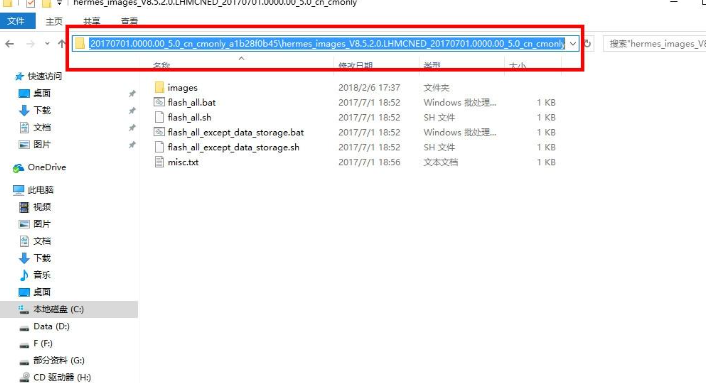Open the 文件 (File) menu tab
Viewport: 706px width, 383px height.
coord(16,21)
